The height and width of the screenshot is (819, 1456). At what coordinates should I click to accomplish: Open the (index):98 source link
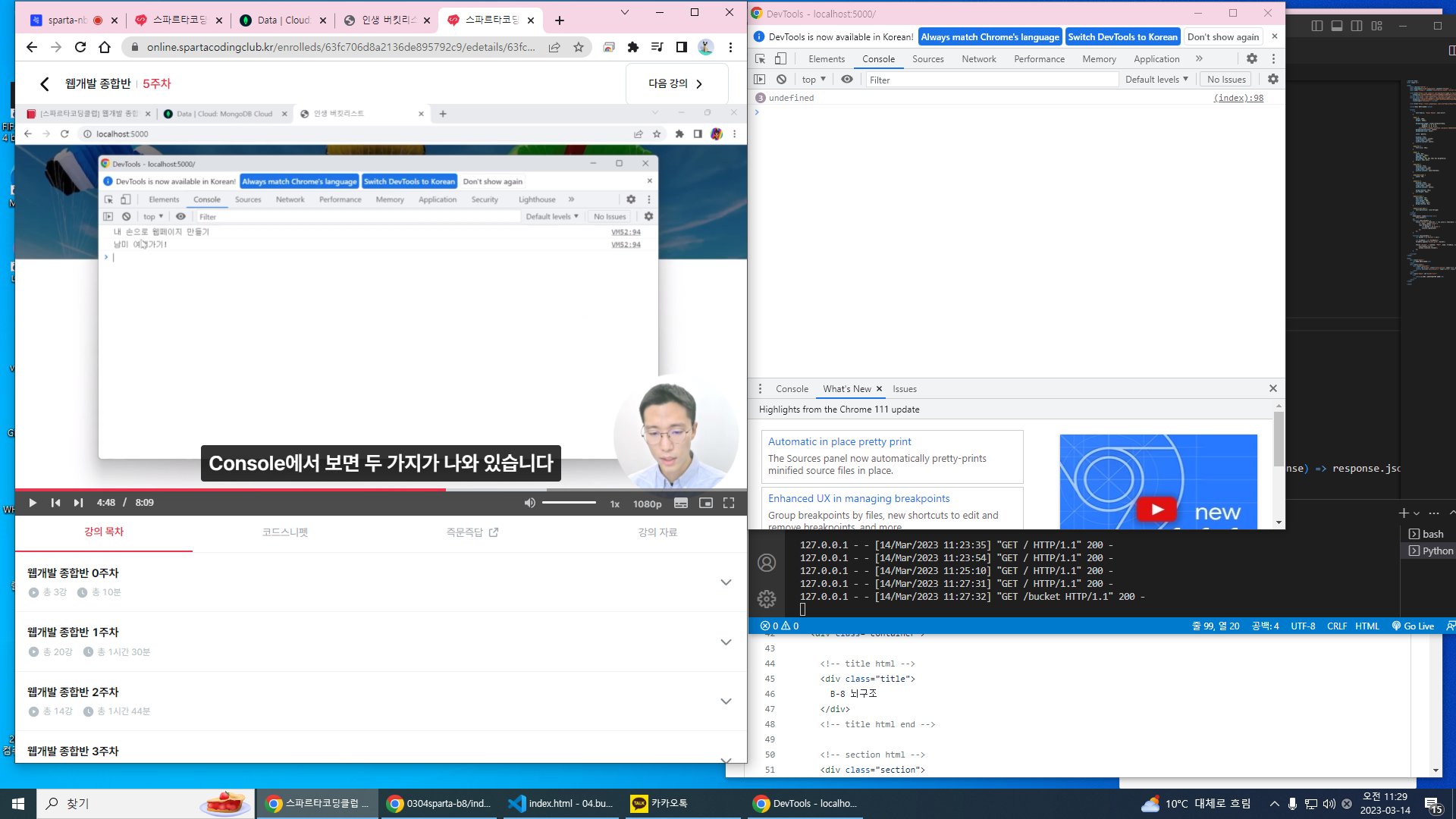coord(1238,98)
